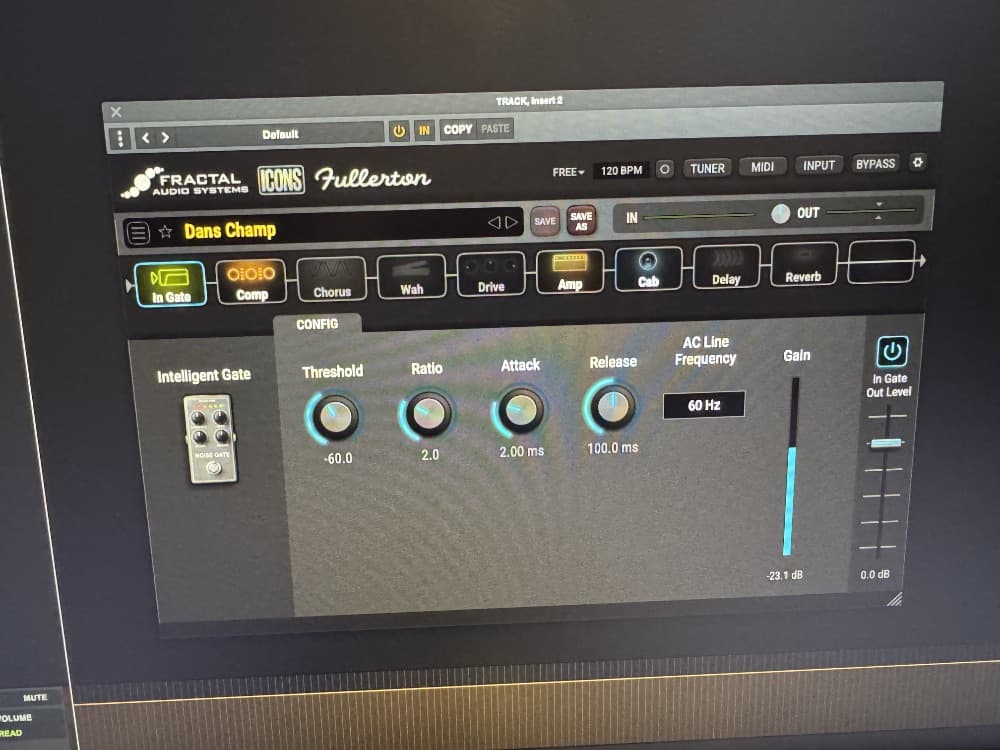This screenshot has height=750, width=1000.
Task: Open the FREE tempo mode dropdown
Action: click(568, 172)
